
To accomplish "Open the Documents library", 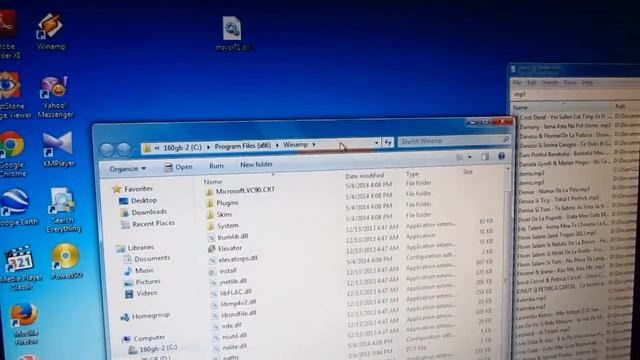I will tap(147, 259).
